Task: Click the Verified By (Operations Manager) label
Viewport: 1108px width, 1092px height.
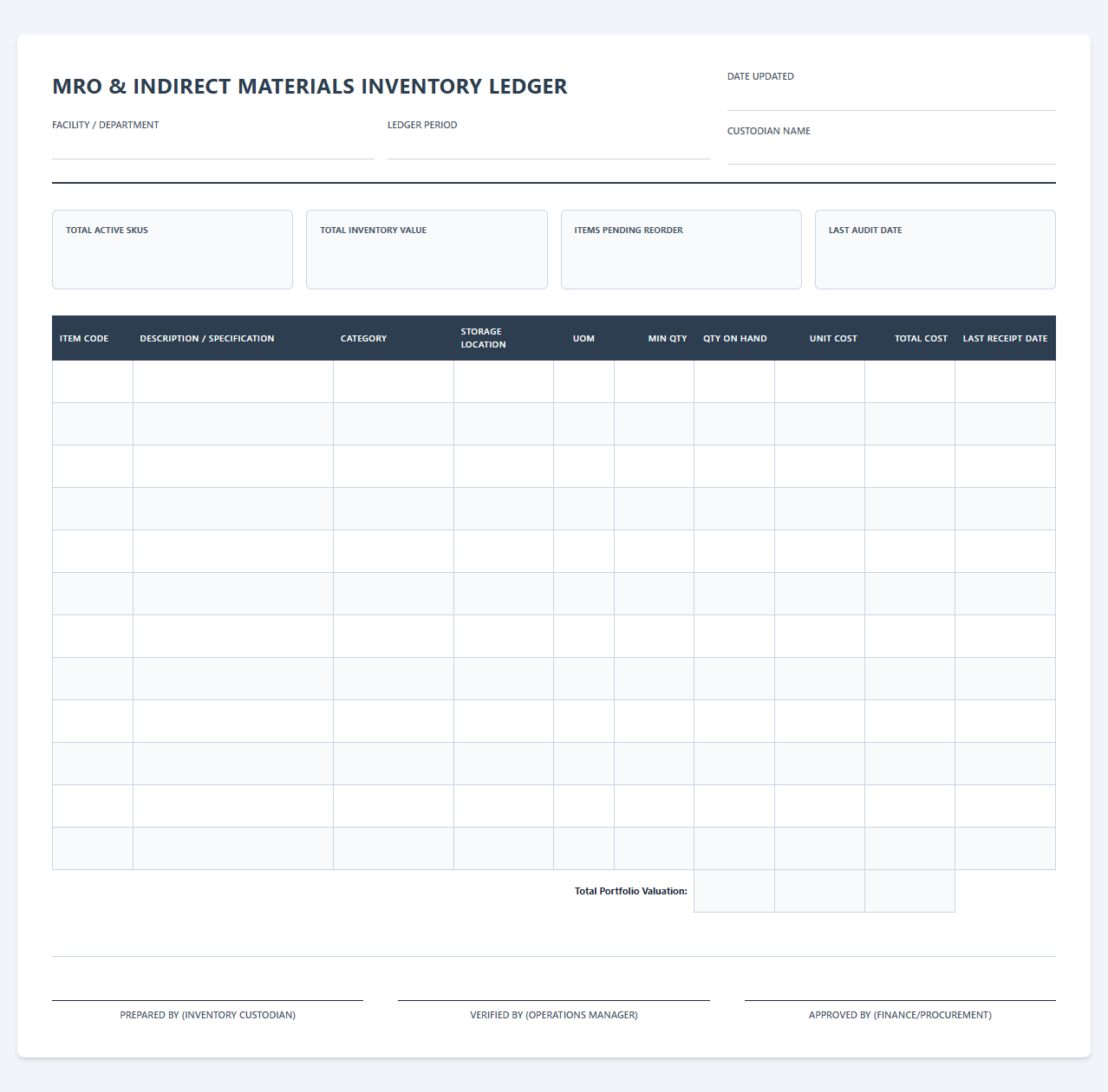Action: pos(554,1015)
